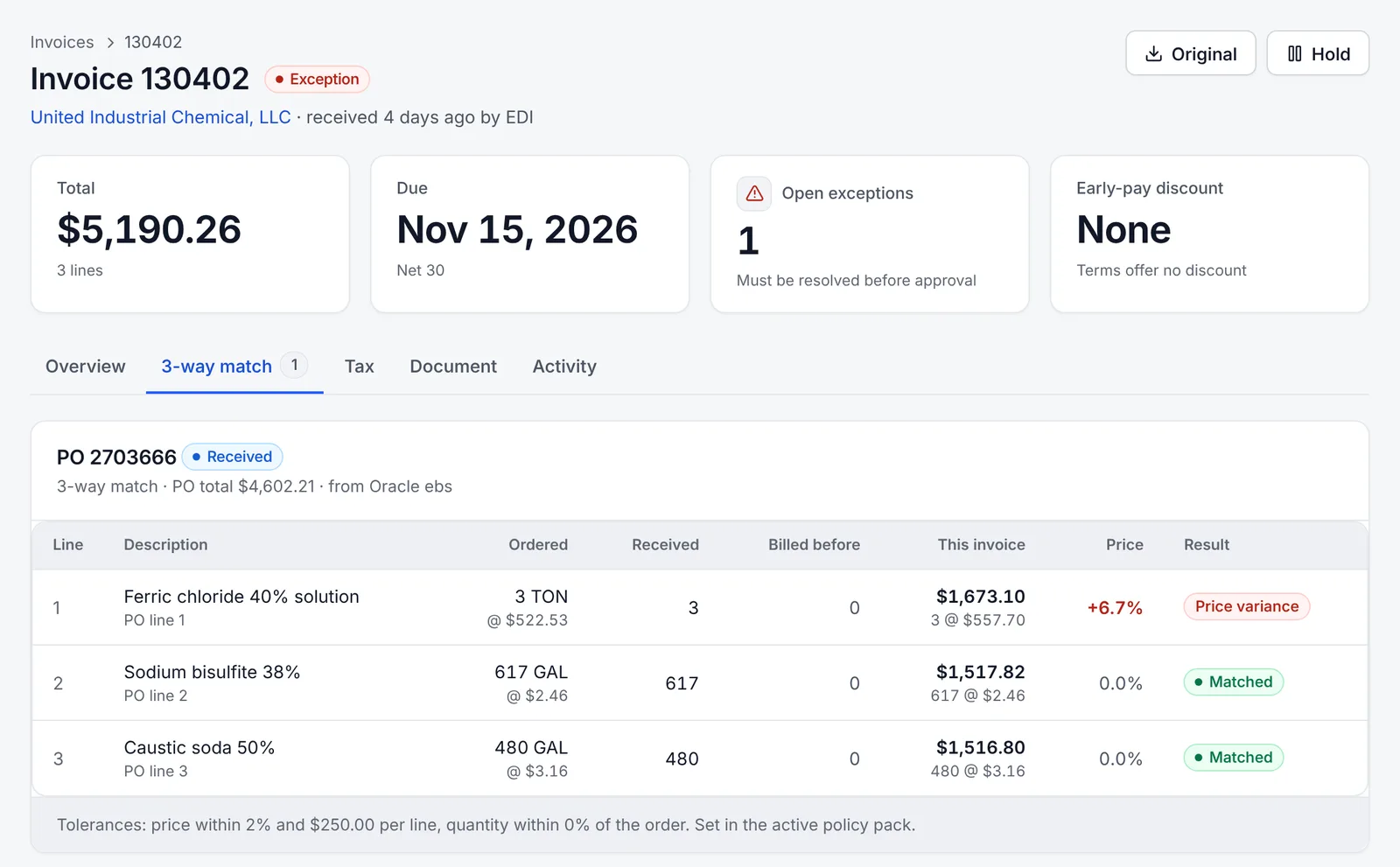
Task: Click the warning triangle icon beside Open exceptions
Action: (x=754, y=193)
